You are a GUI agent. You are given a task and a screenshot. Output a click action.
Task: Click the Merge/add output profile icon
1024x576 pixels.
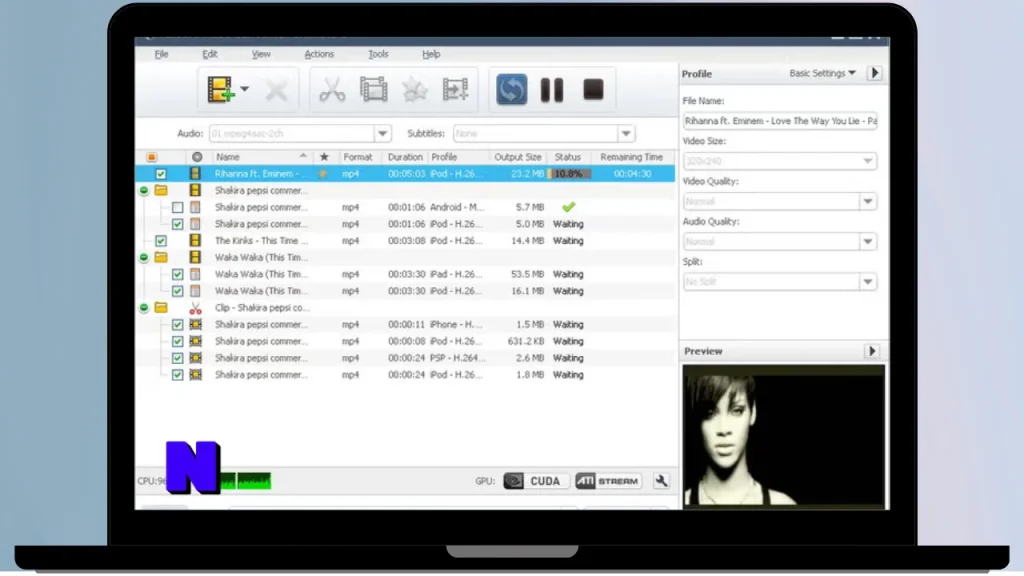[x=455, y=89]
